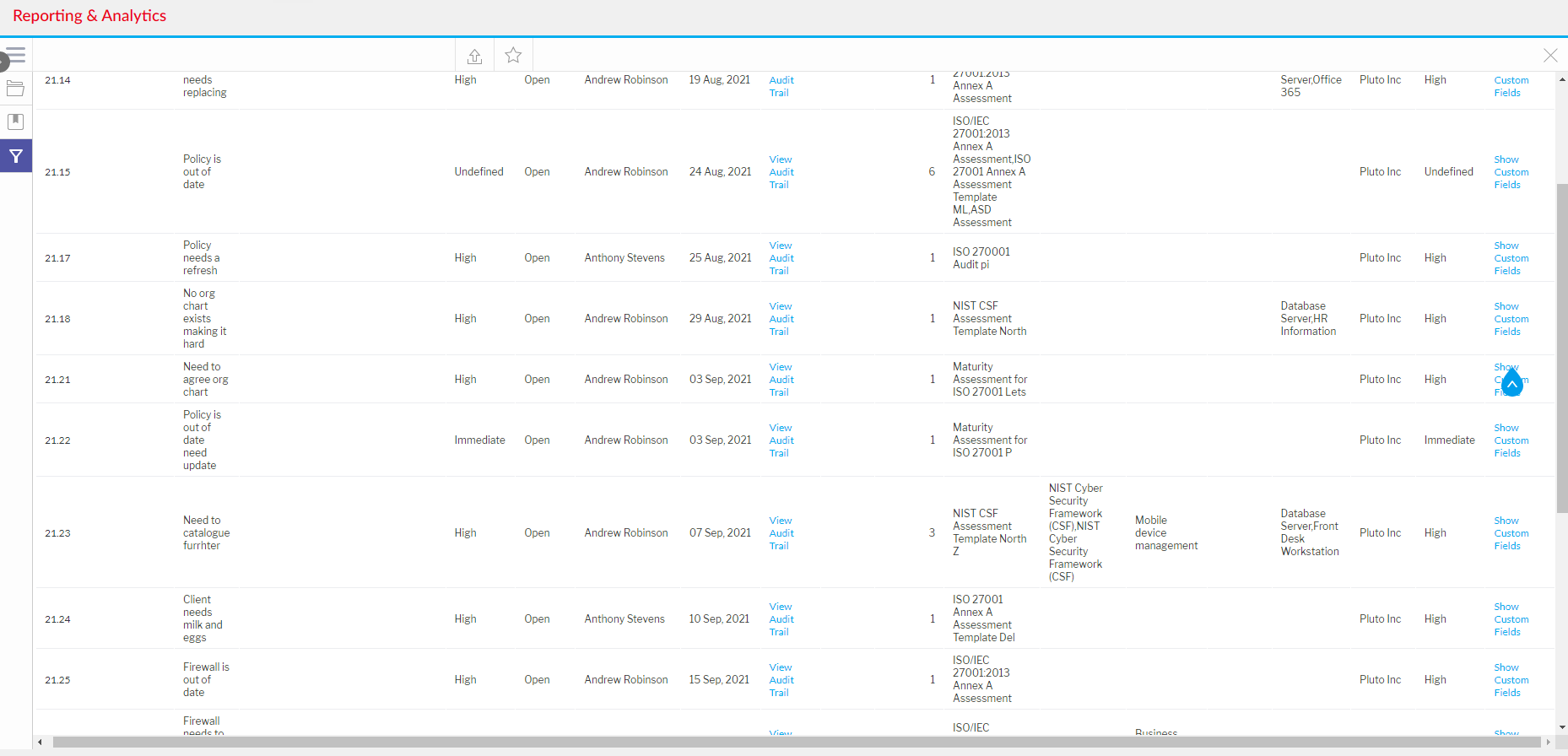This screenshot has width=1568, height=756.
Task: Show Custom Fields for row 21.22
Action: click(x=1511, y=440)
